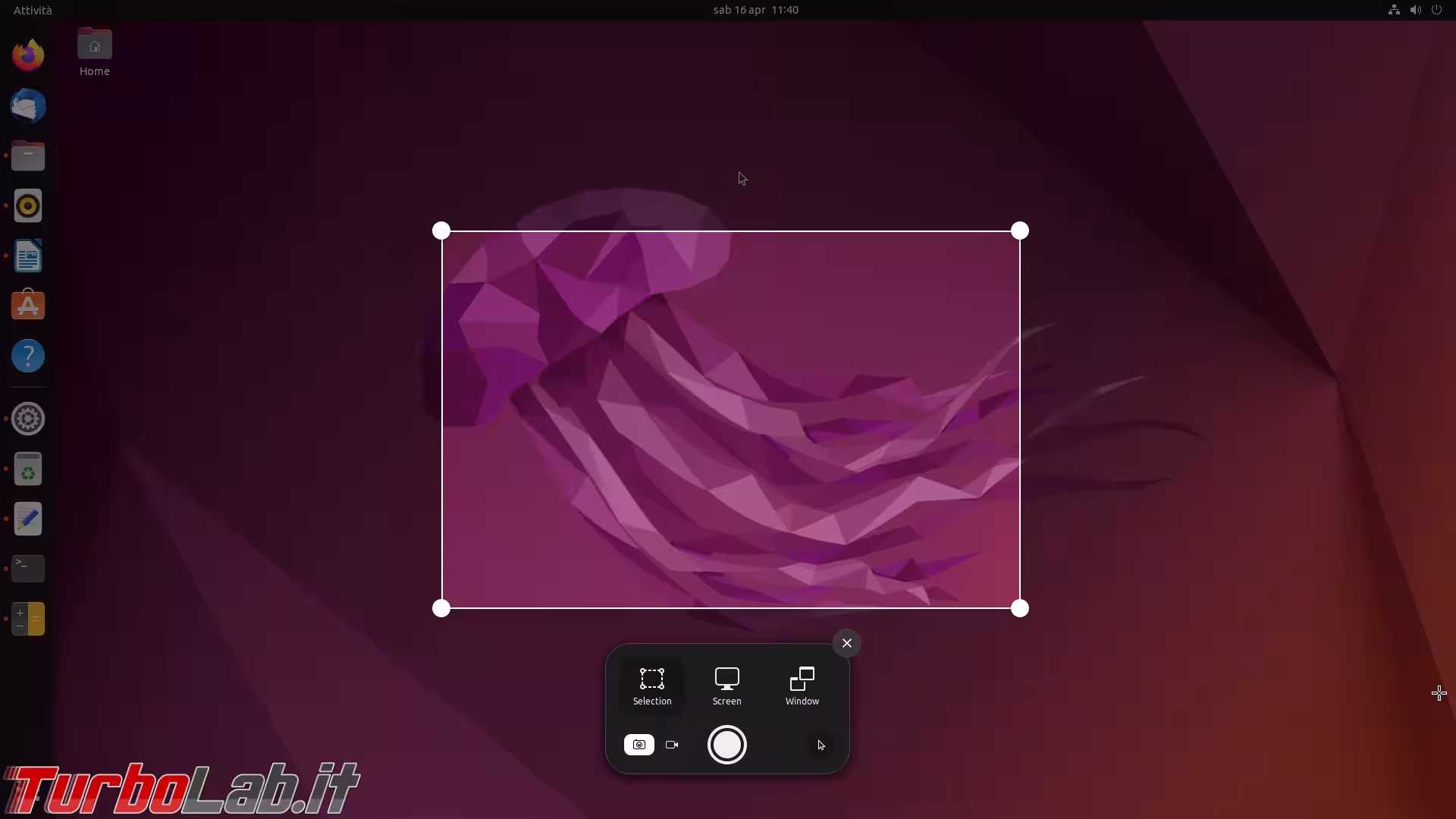Choose Window capture mode

coord(802,686)
